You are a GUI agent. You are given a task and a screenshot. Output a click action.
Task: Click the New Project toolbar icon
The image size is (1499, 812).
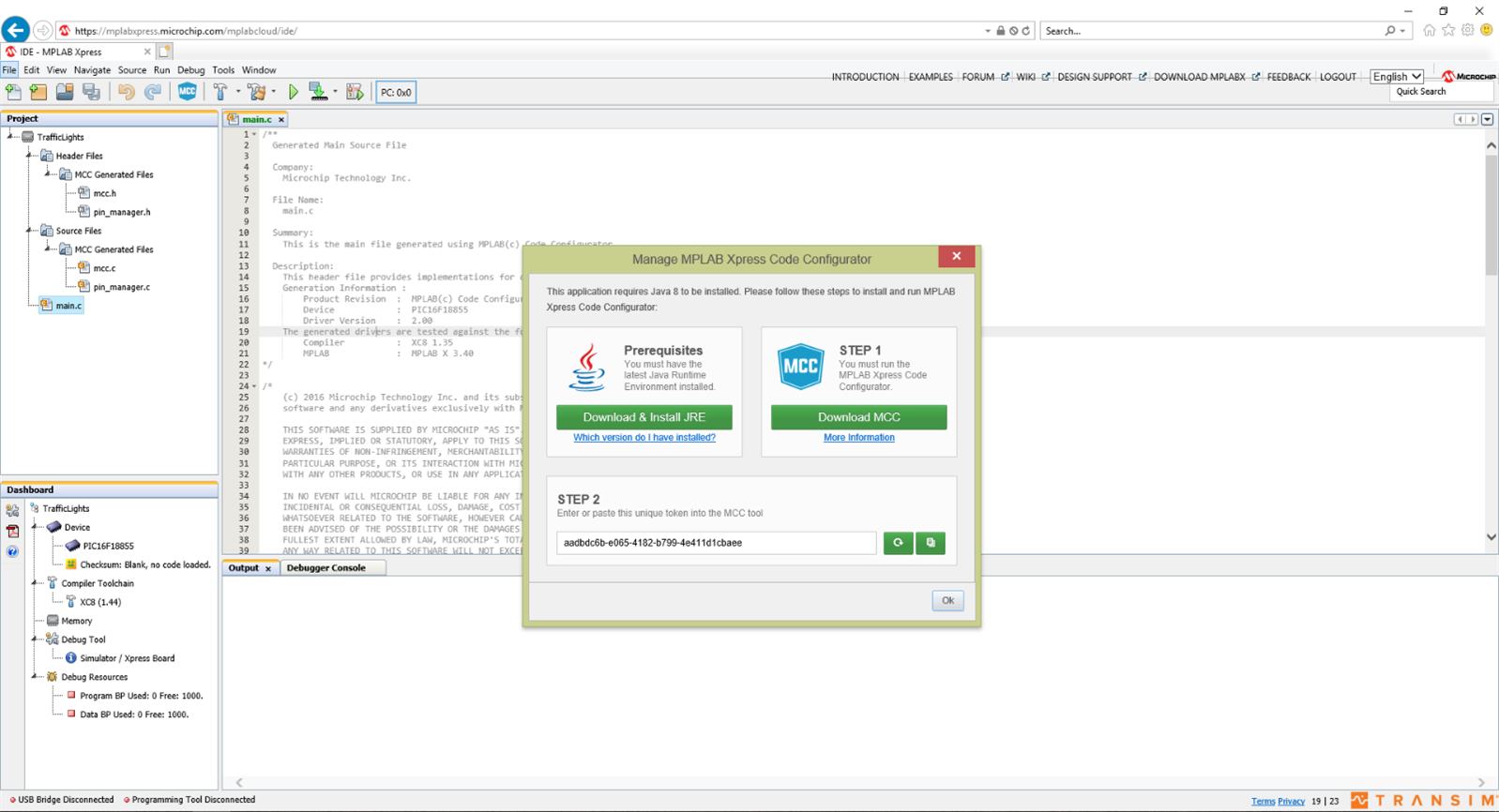pyautogui.click(x=38, y=92)
